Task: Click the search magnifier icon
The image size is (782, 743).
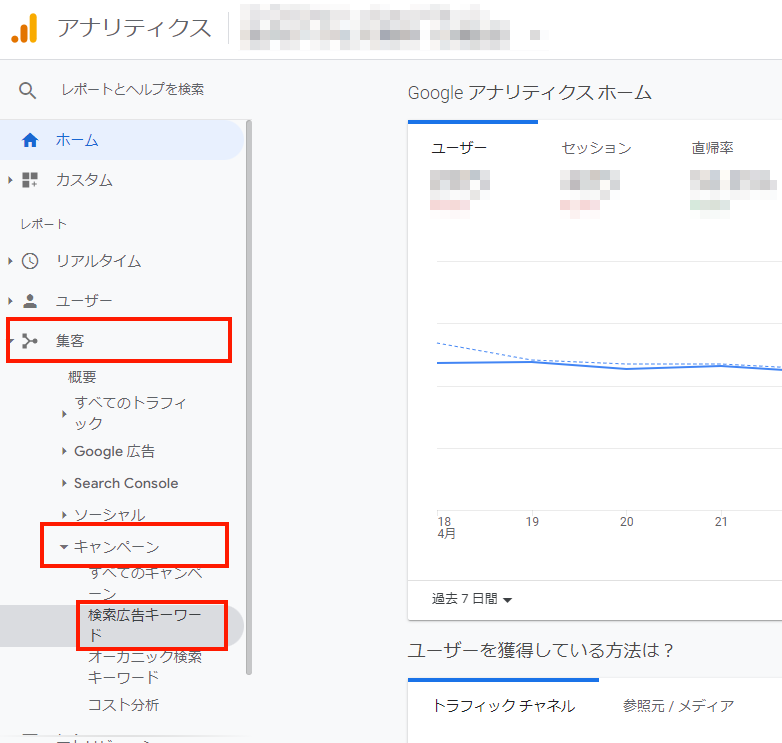Action: pyautogui.click(x=27, y=90)
